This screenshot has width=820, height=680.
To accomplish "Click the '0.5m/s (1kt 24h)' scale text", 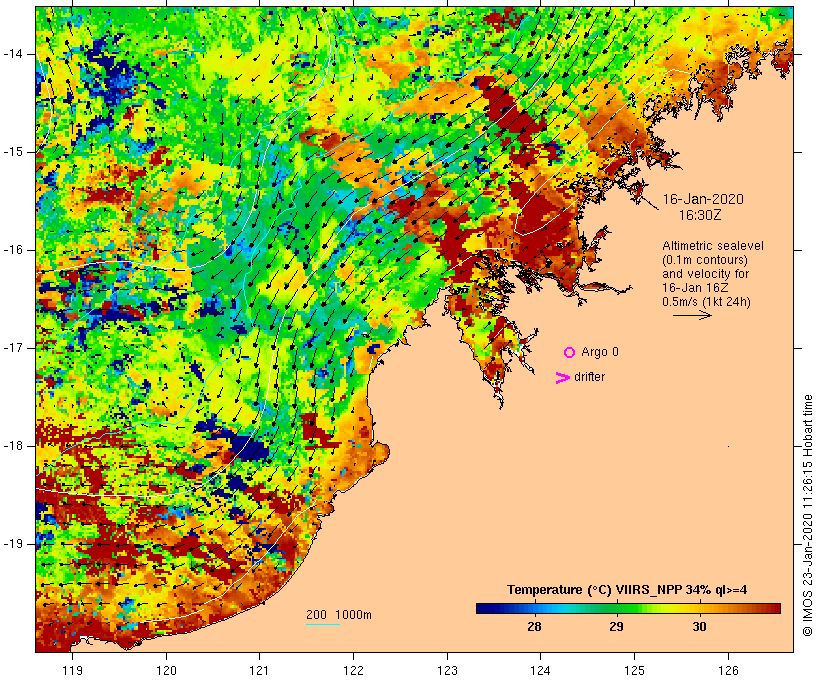I will pos(706,302).
